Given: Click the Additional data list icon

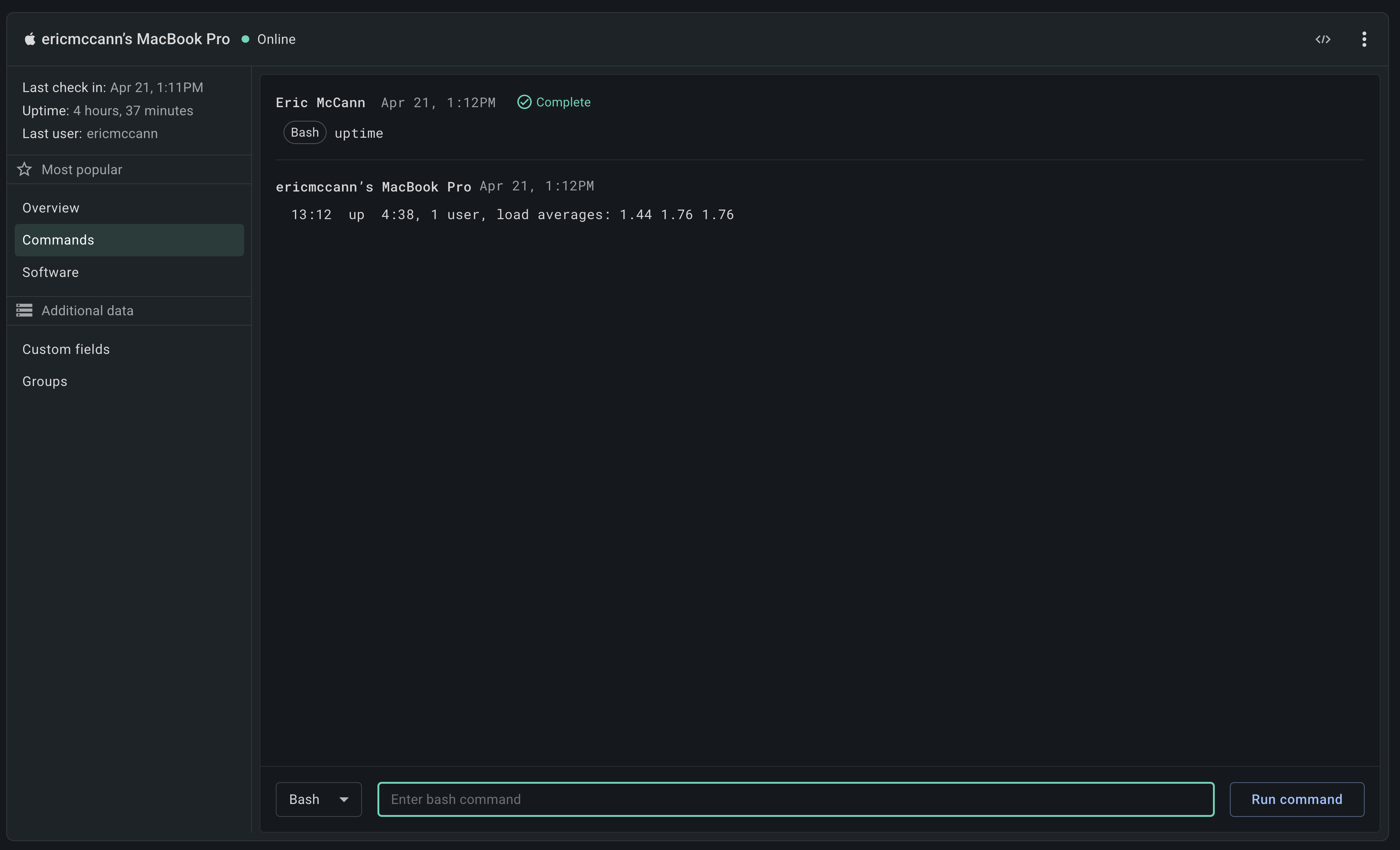Looking at the screenshot, I should tap(24, 310).
